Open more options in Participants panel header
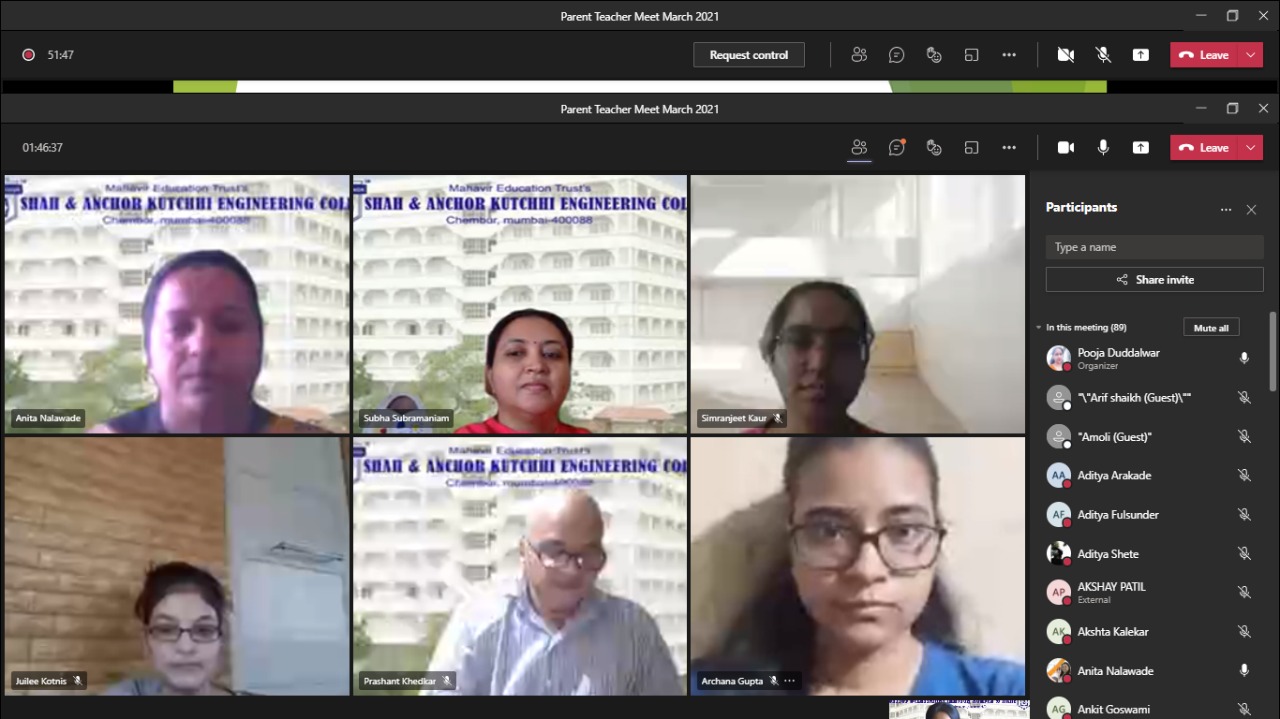The height and width of the screenshot is (719, 1280). (x=1226, y=210)
